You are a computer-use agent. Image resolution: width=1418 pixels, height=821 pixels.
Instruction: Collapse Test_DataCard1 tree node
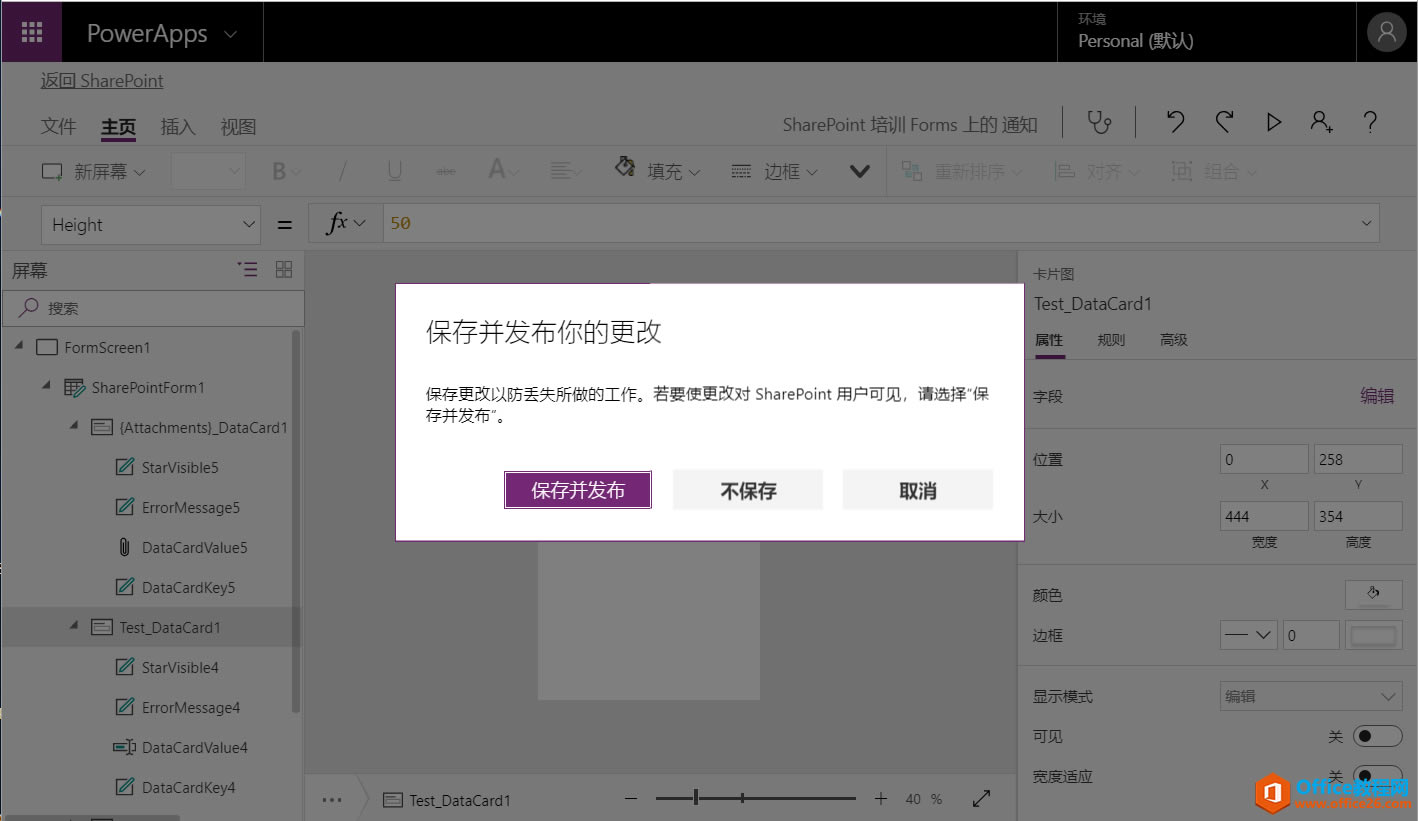(x=73, y=626)
